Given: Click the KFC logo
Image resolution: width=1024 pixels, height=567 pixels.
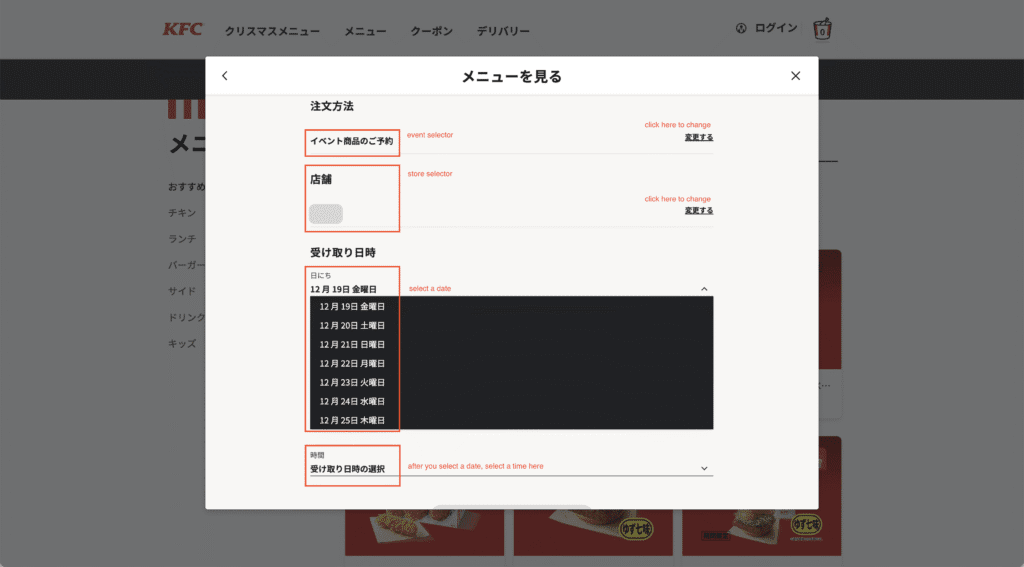Looking at the screenshot, I should (x=182, y=29).
